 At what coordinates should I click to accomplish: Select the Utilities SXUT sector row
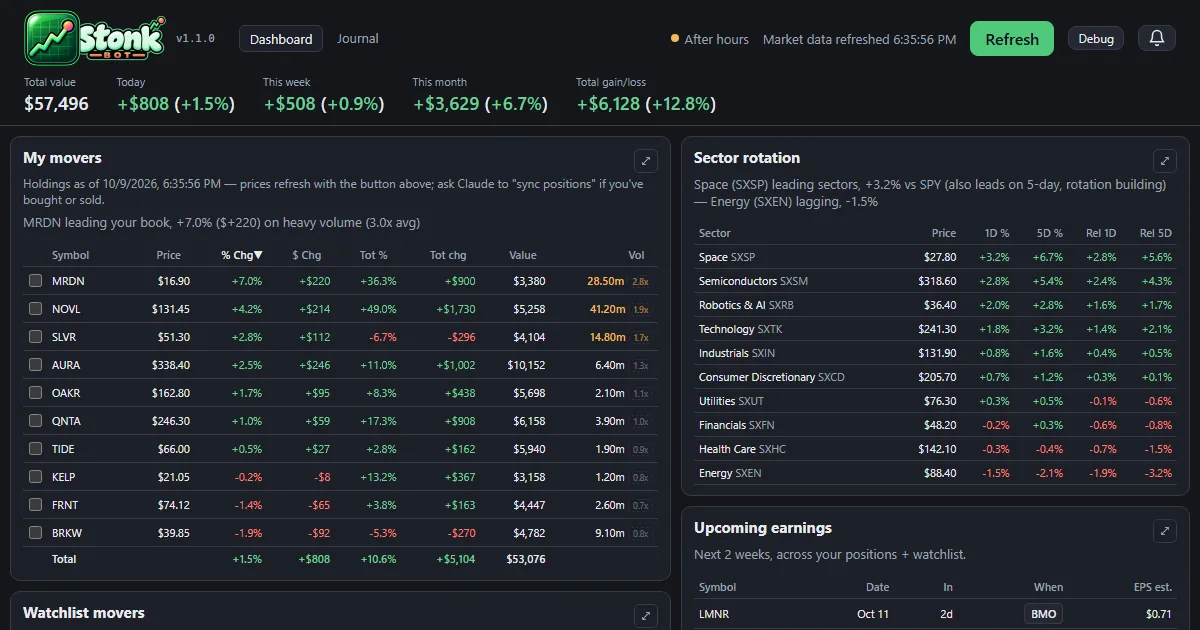935,401
